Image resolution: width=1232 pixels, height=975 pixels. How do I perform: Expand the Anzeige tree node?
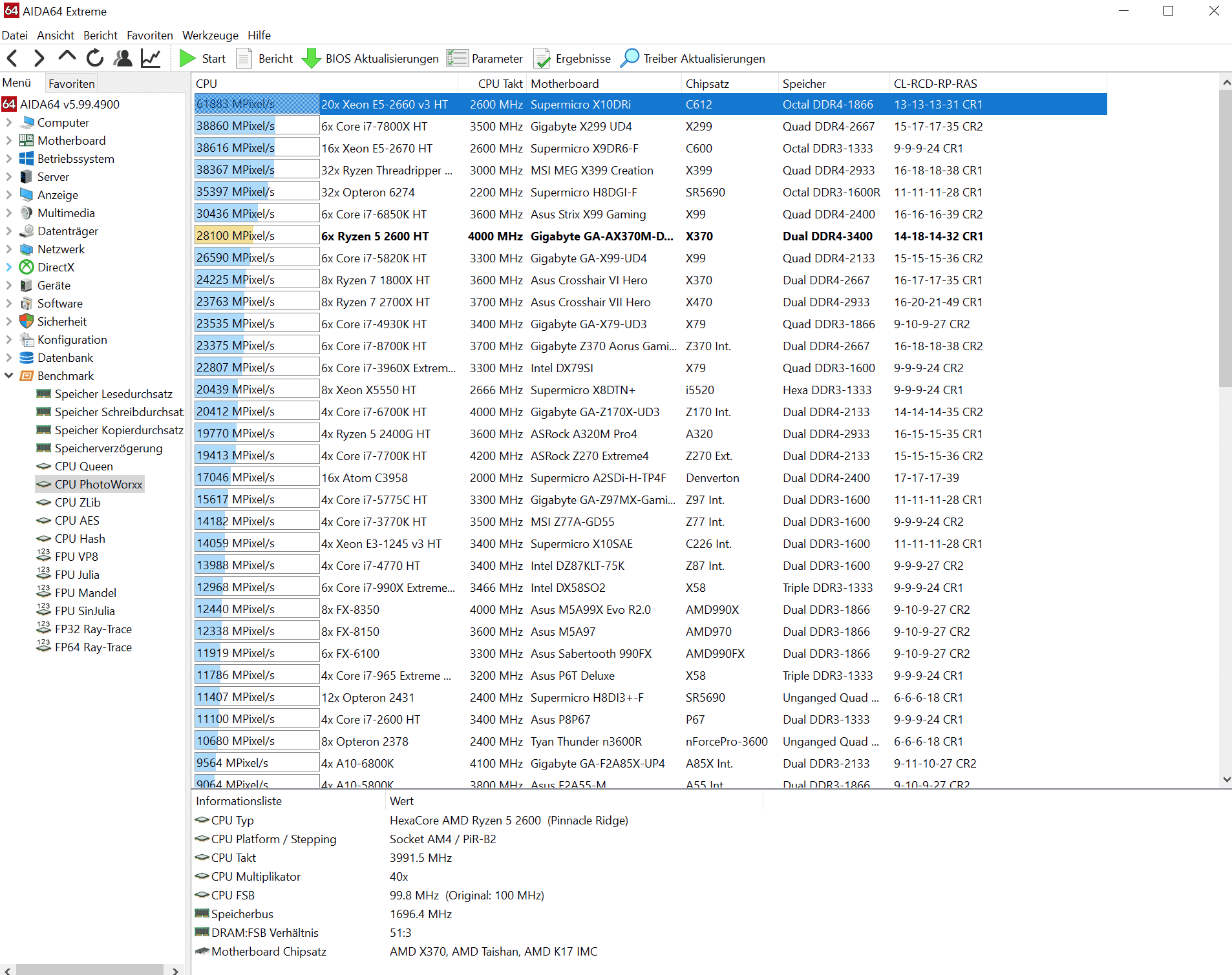[8, 194]
